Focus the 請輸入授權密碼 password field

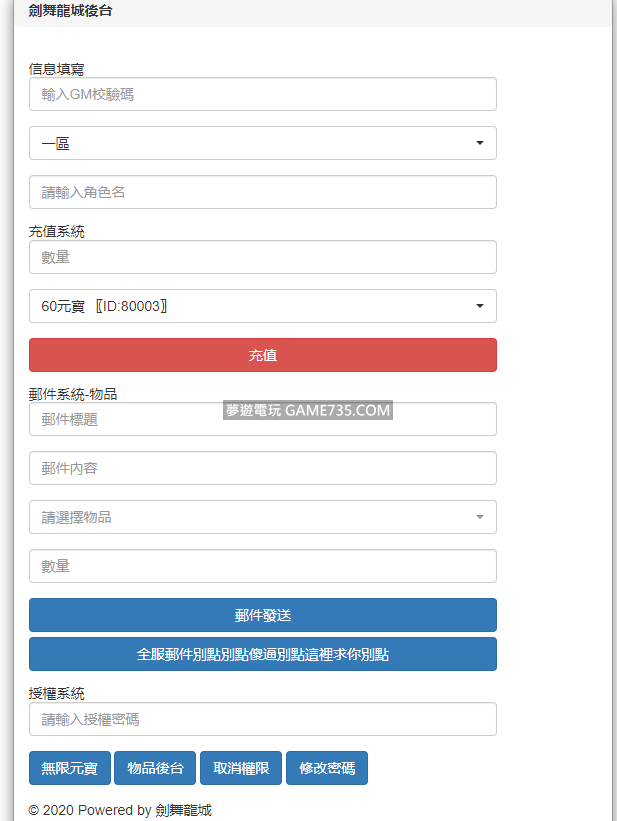(262, 719)
